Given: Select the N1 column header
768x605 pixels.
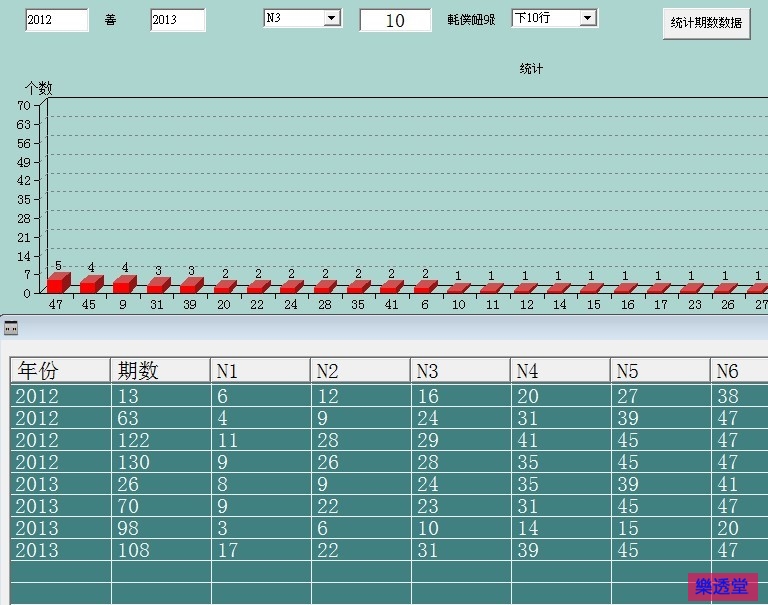Looking at the screenshot, I should [260, 371].
